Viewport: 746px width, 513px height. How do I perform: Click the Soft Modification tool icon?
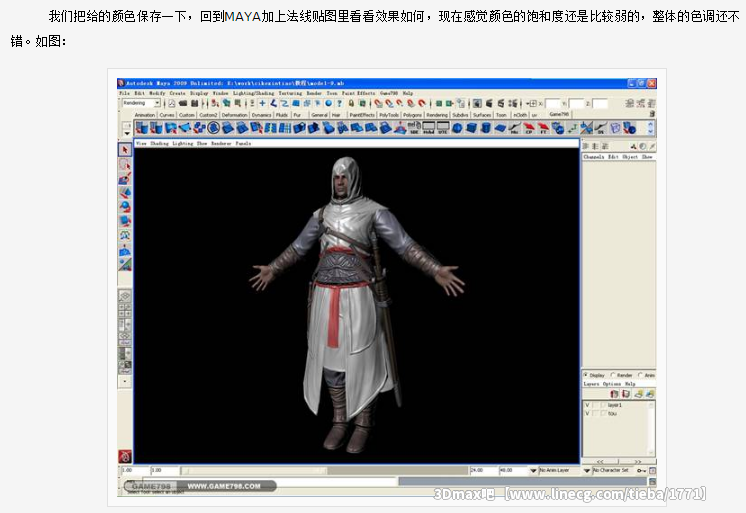pyautogui.click(x=125, y=250)
